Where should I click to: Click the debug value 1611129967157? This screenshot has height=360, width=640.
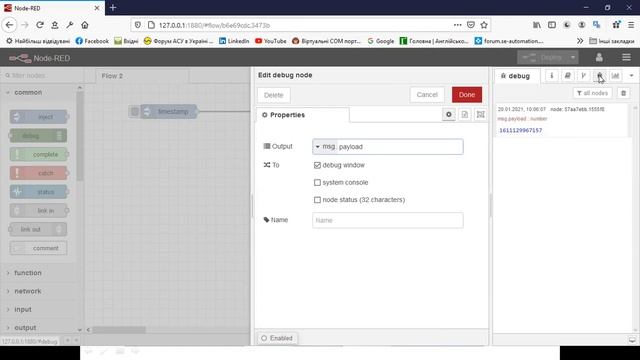(x=520, y=130)
